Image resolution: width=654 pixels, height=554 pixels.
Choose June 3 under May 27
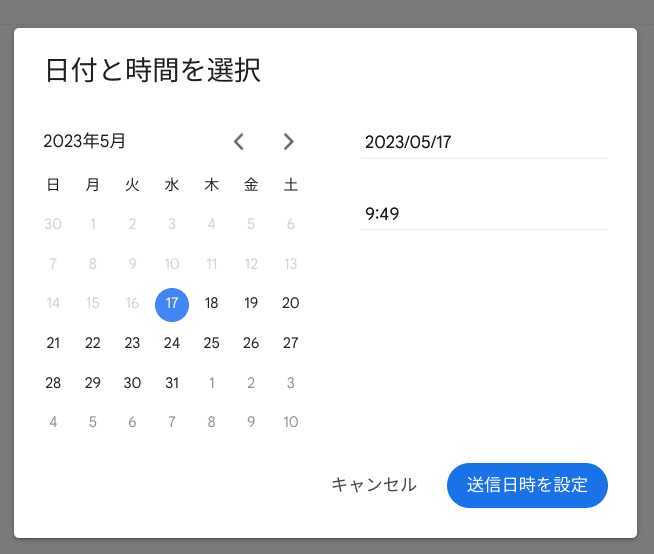coord(291,383)
